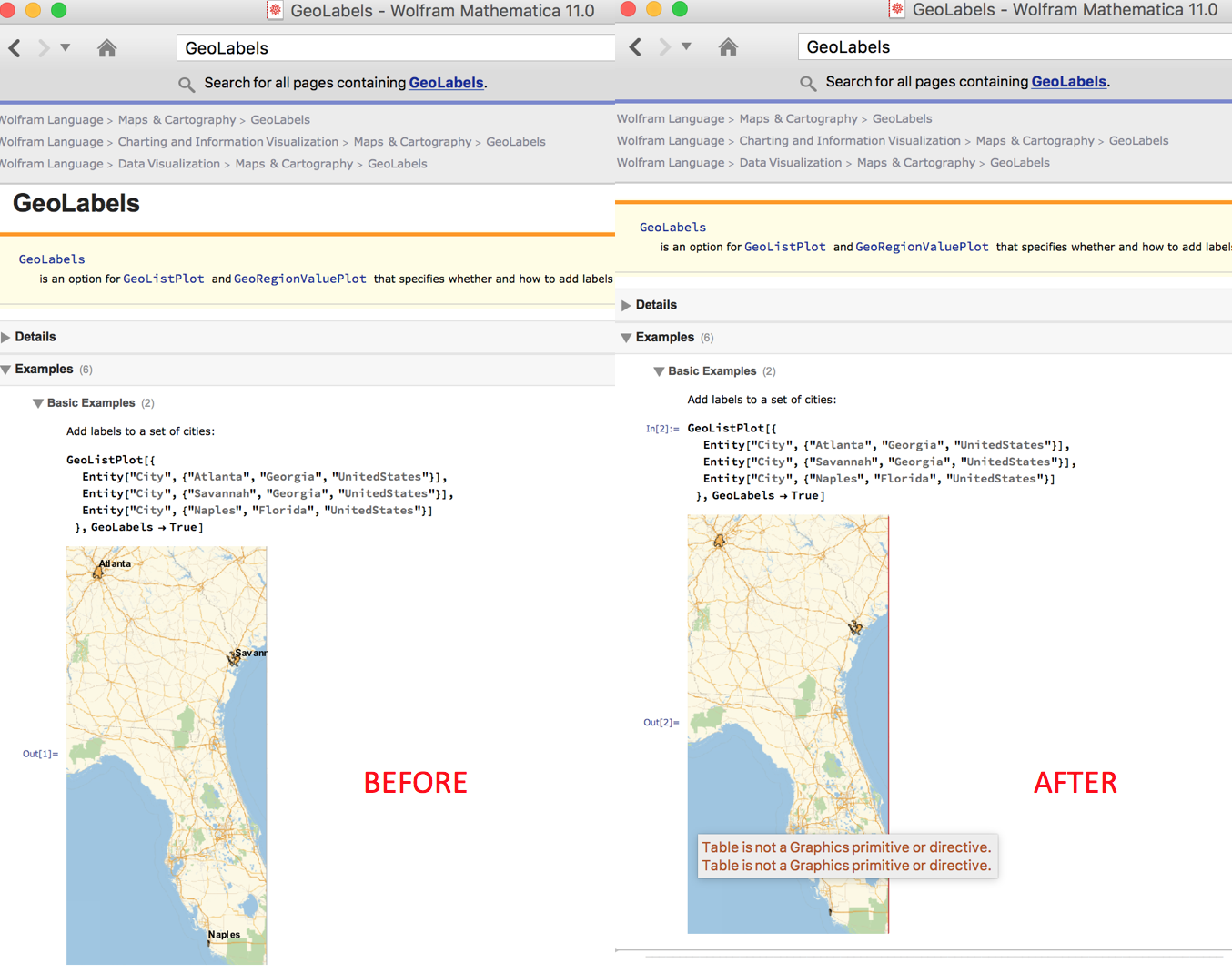Open Wolfram Language breadcrumb, first row right window
Image resolution: width=1232 pixels, height=974 pixels.
point(671,119)
